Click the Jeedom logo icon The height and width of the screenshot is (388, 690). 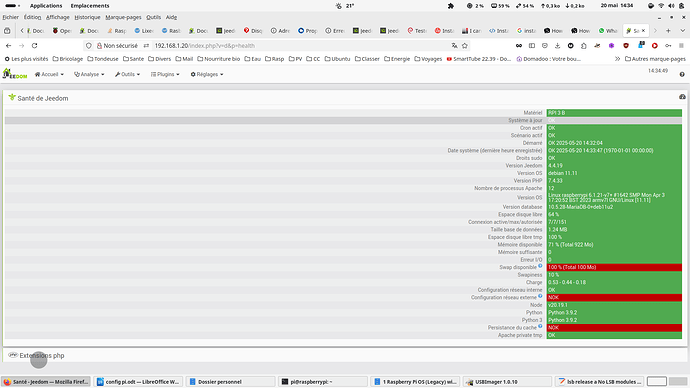(15, 74)
